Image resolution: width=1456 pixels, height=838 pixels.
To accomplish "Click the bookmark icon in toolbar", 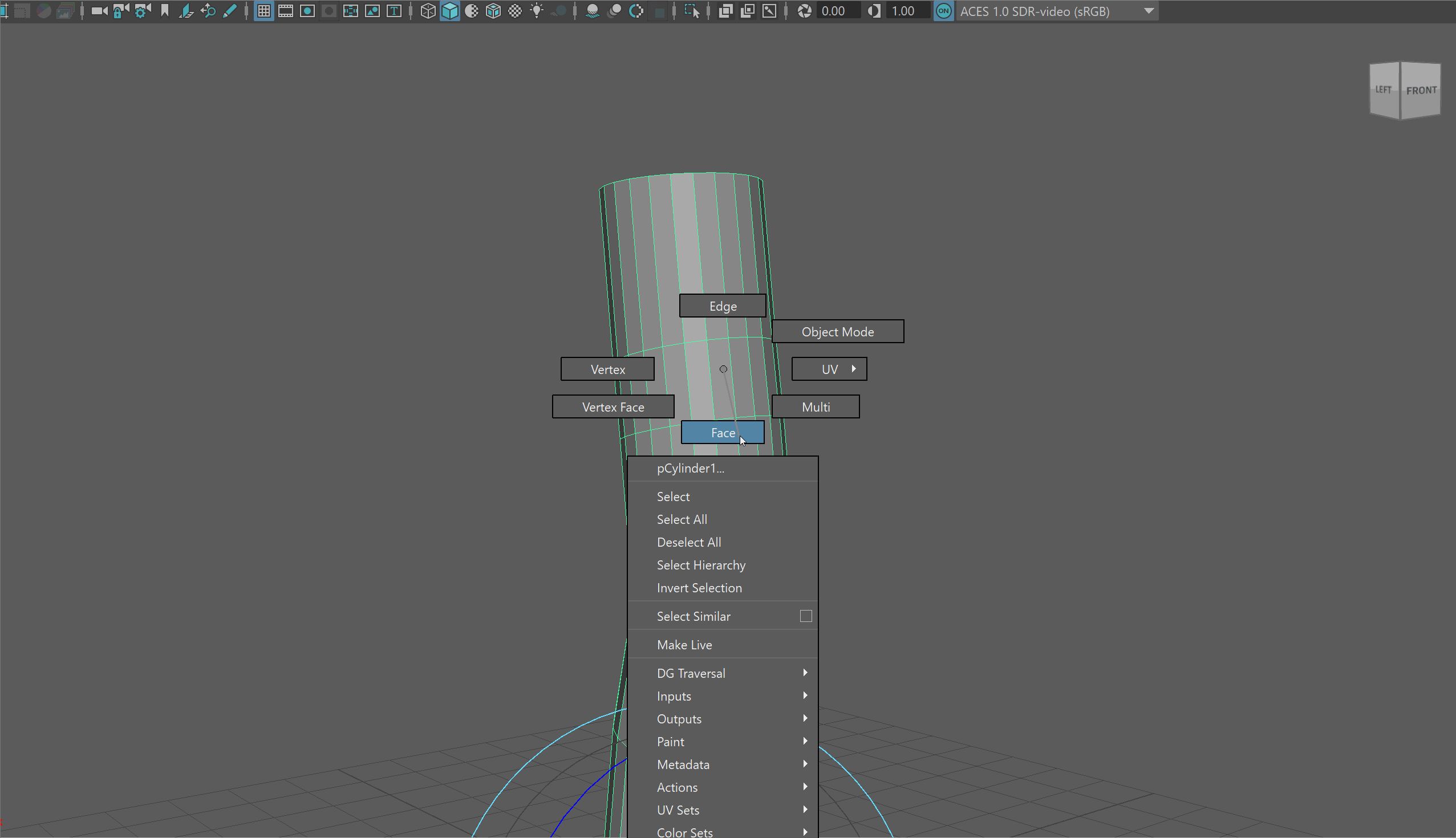I will (165, 11).
